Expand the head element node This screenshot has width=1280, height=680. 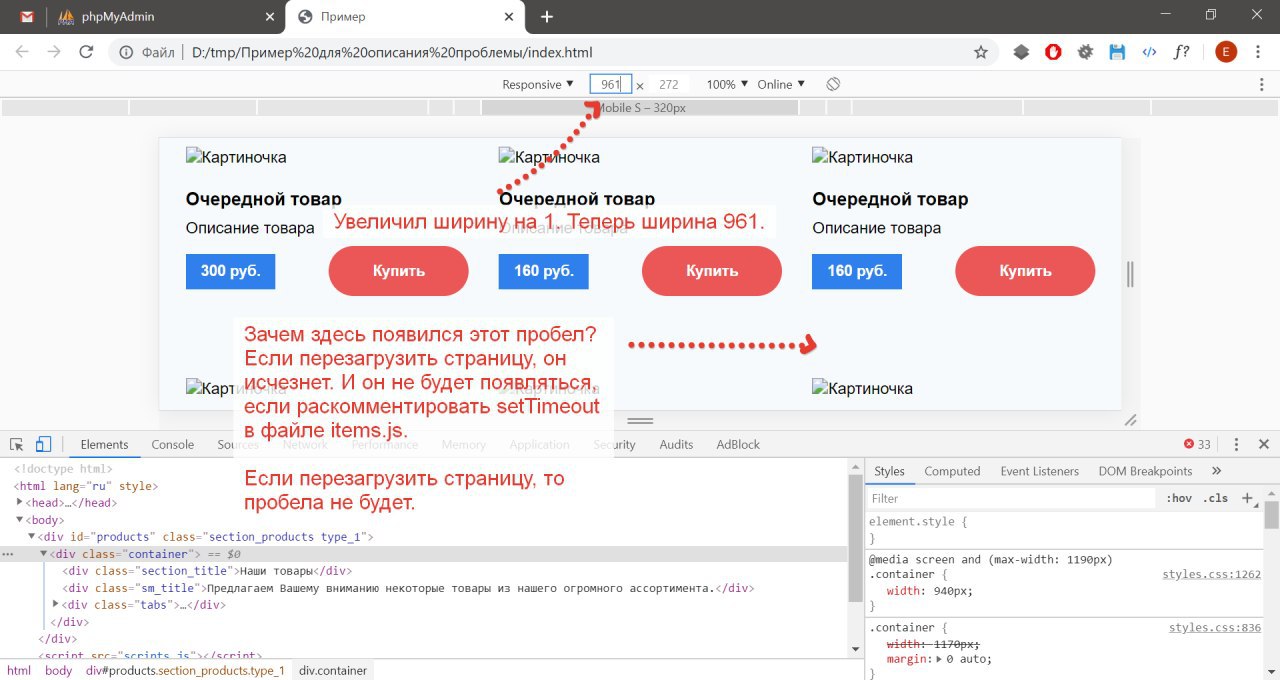pos(20,502)
